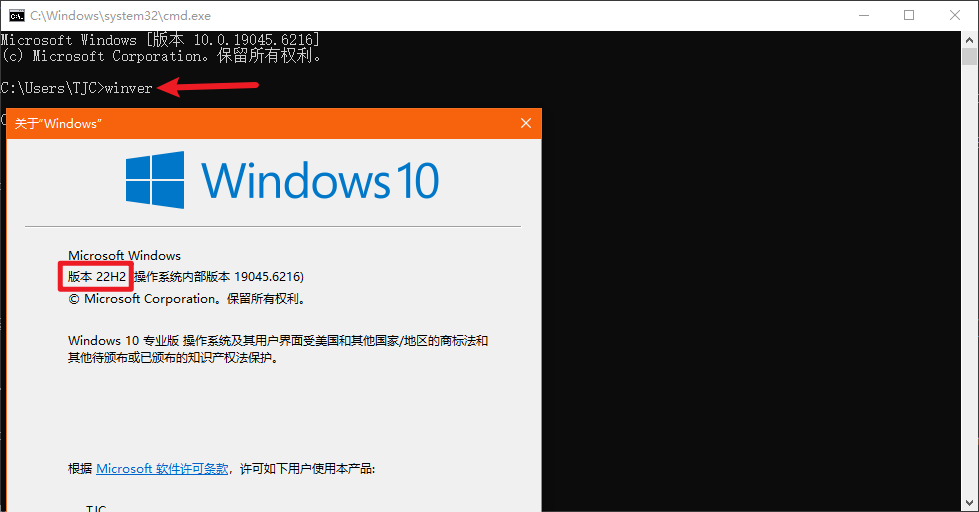Click the 操作系统内部版本 19045.6216 text
Image resolution: width=979 pixels, height=512 pixels.
coord(218,276)
